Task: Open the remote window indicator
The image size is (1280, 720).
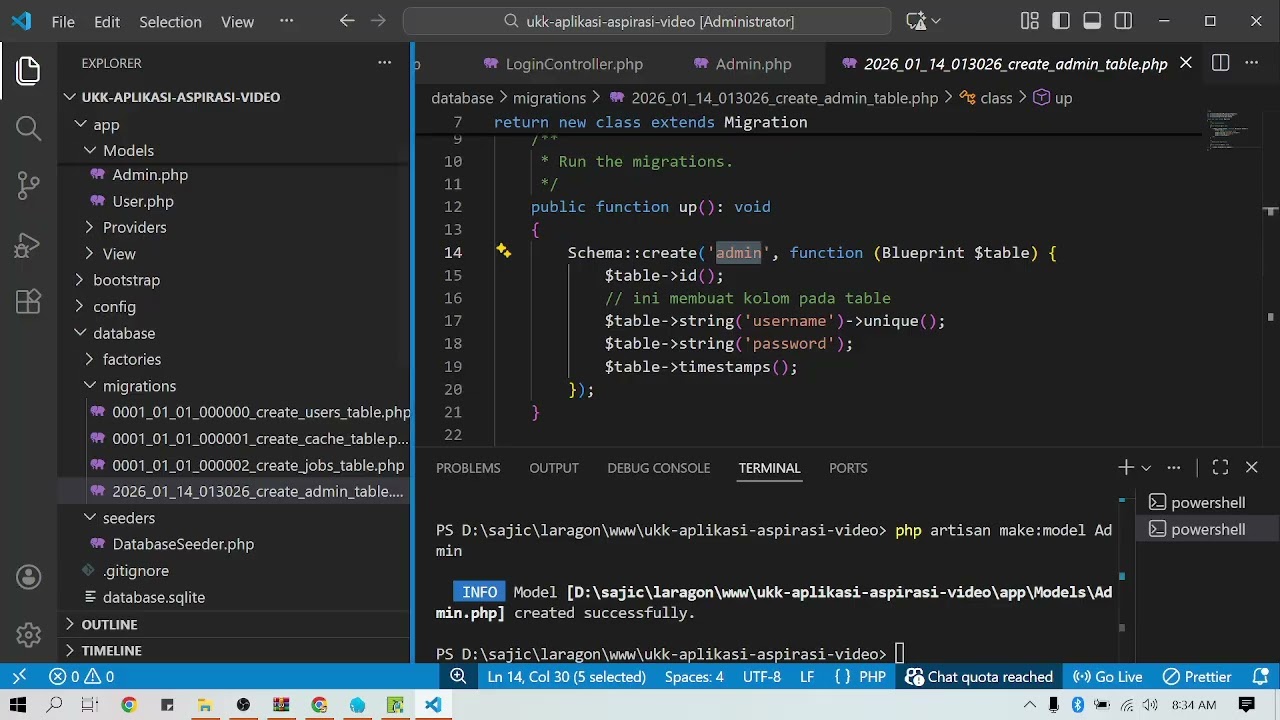Action: [x=19, y=677]
